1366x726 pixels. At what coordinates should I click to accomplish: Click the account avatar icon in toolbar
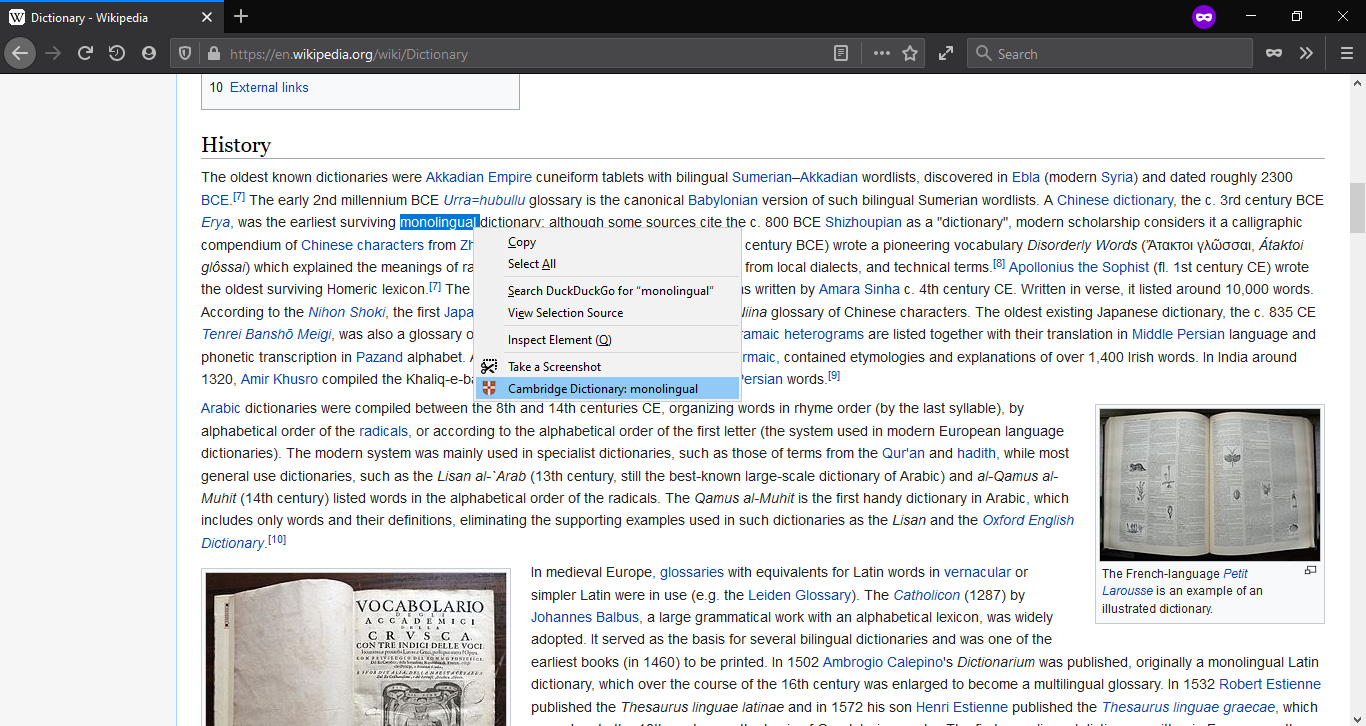click(x=149, y=54)
